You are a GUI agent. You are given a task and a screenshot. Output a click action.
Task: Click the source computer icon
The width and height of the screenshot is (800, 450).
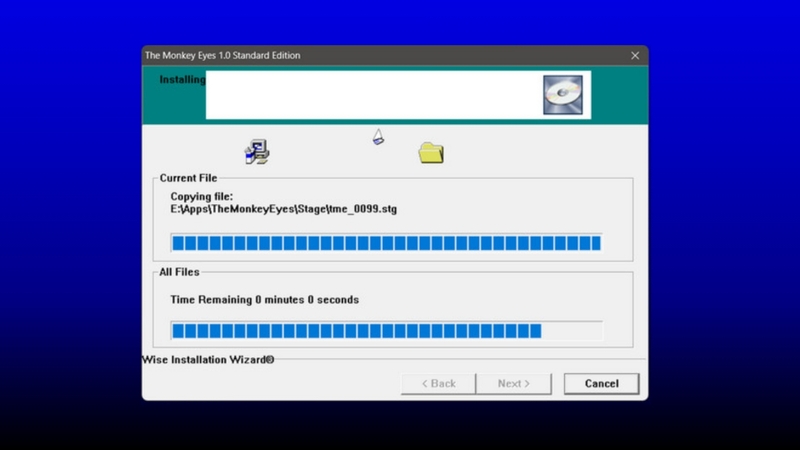point(257,152)
